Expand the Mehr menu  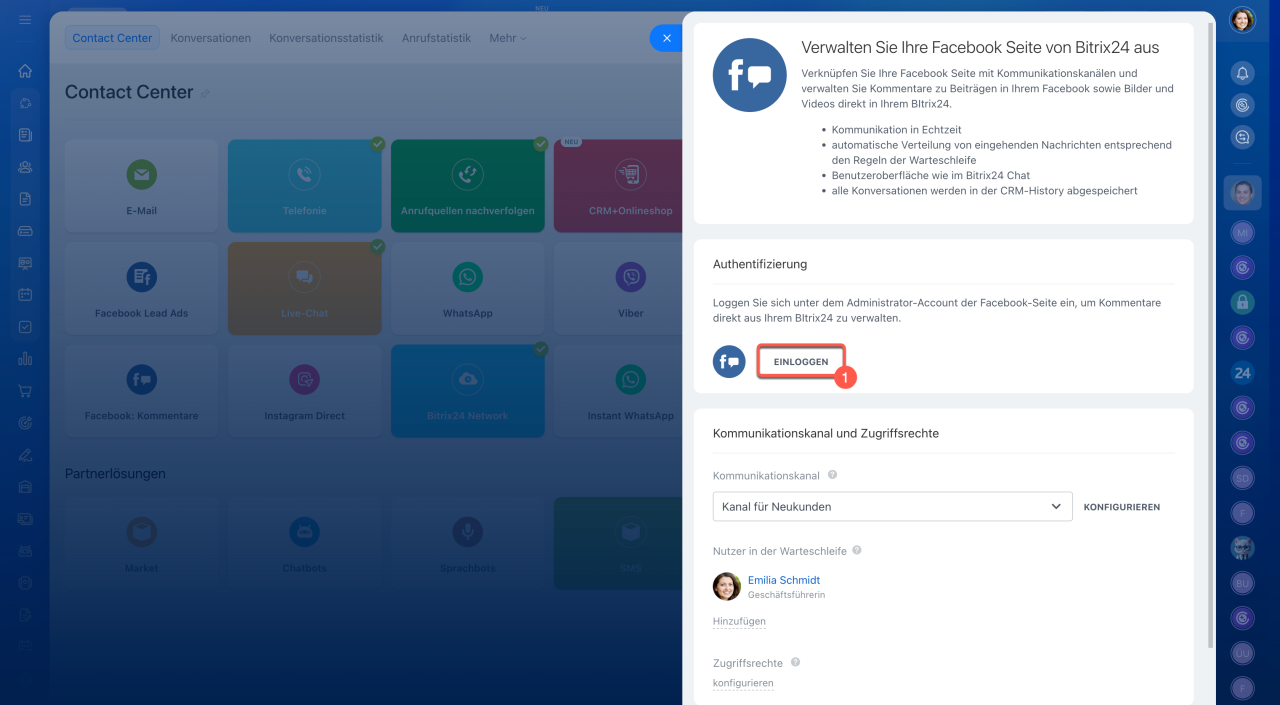[507, 38]
